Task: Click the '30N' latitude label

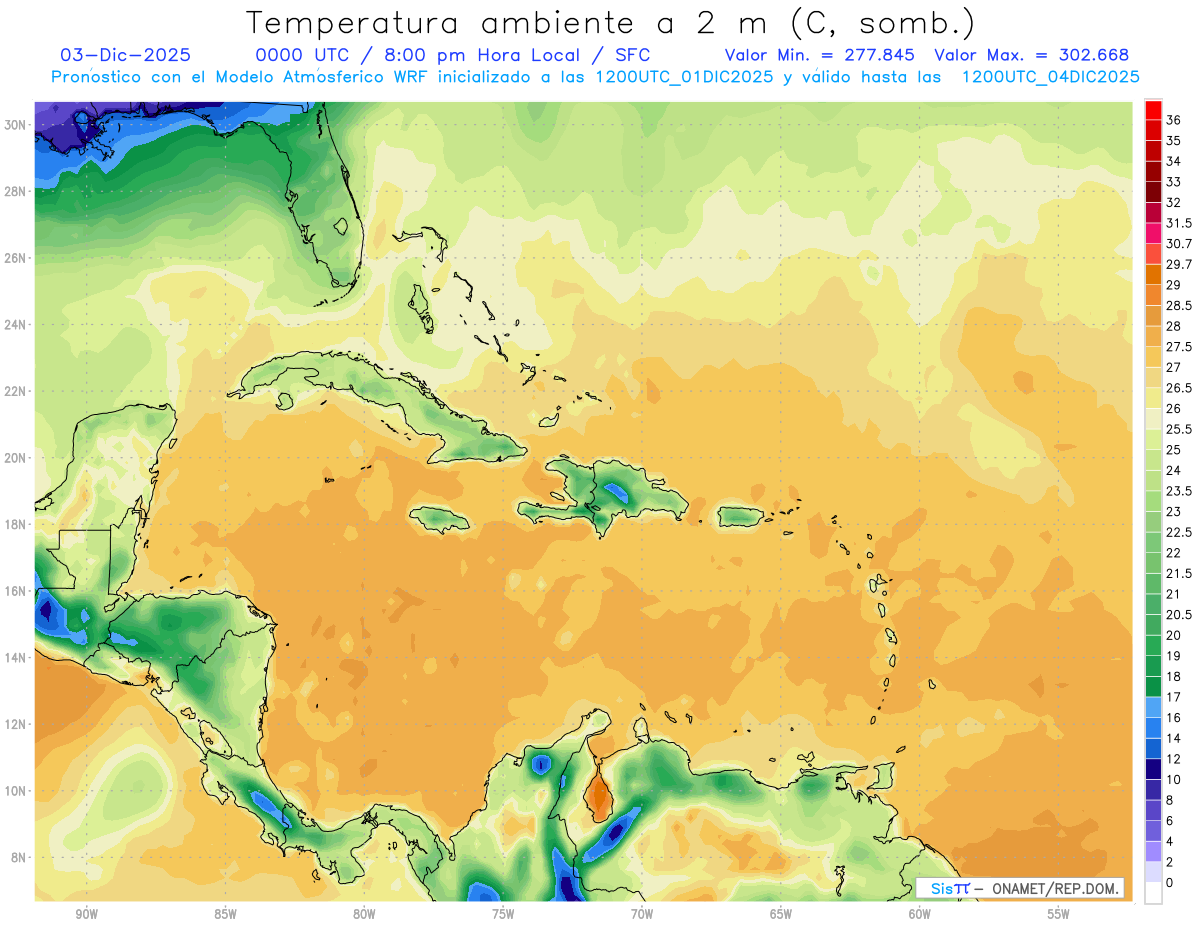Action: click(x=17, y=125)
